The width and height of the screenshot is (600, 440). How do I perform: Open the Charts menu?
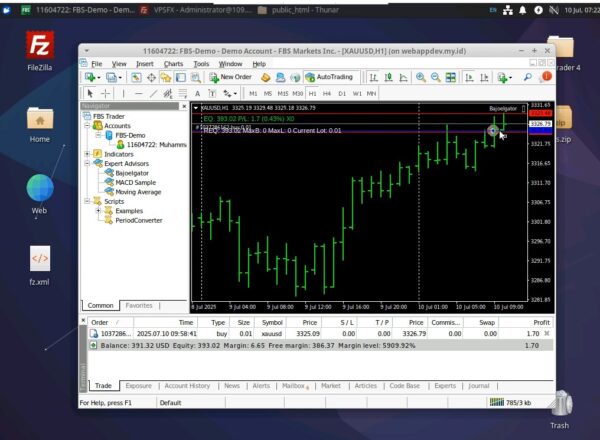pyautogui.click(x=173, y=64)
